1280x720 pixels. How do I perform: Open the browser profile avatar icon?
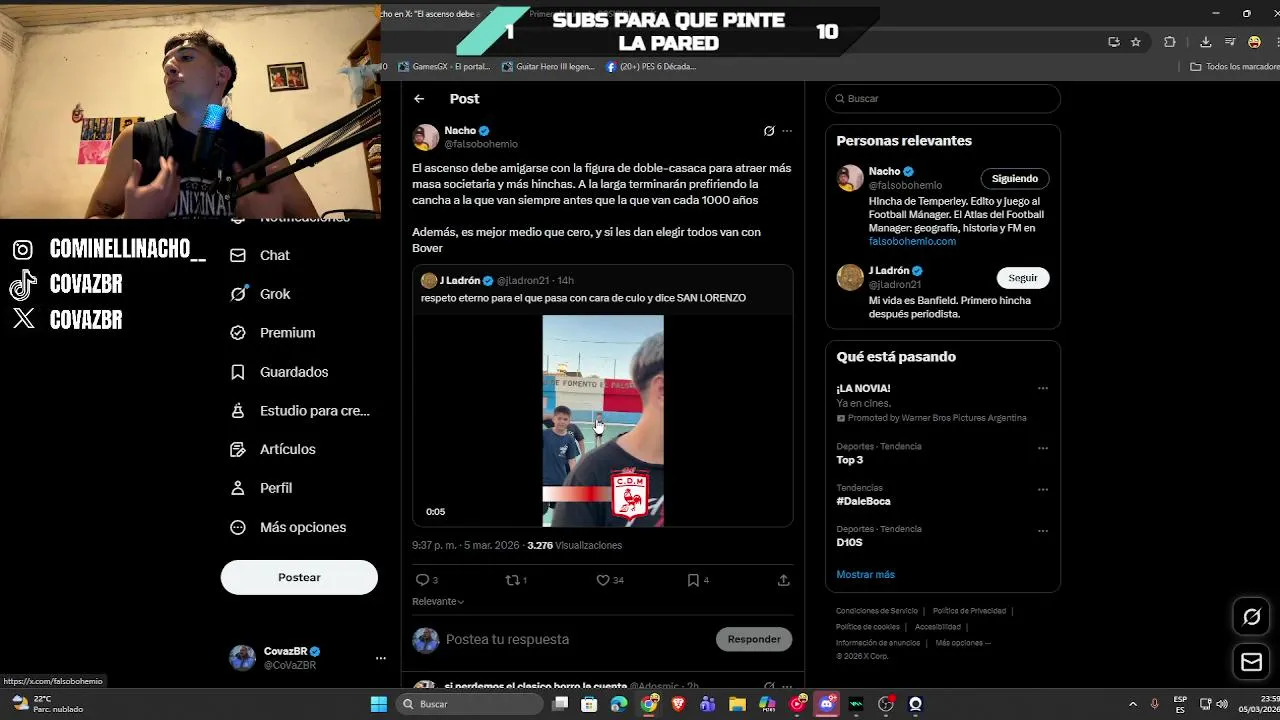pyautogui.click(x=1254, y=42)
